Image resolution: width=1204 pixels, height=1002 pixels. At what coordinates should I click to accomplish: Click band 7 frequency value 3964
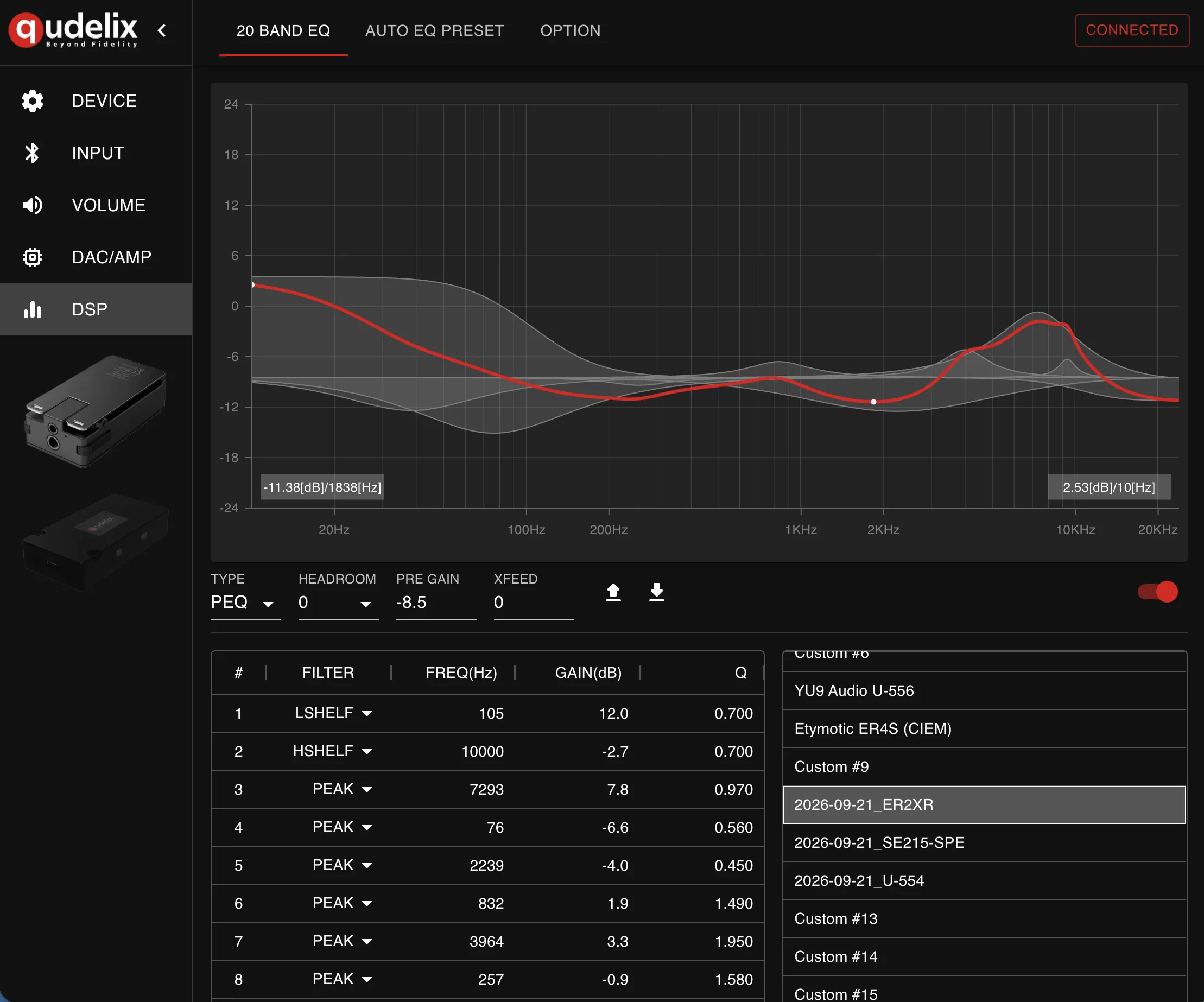tap(487, 941)
